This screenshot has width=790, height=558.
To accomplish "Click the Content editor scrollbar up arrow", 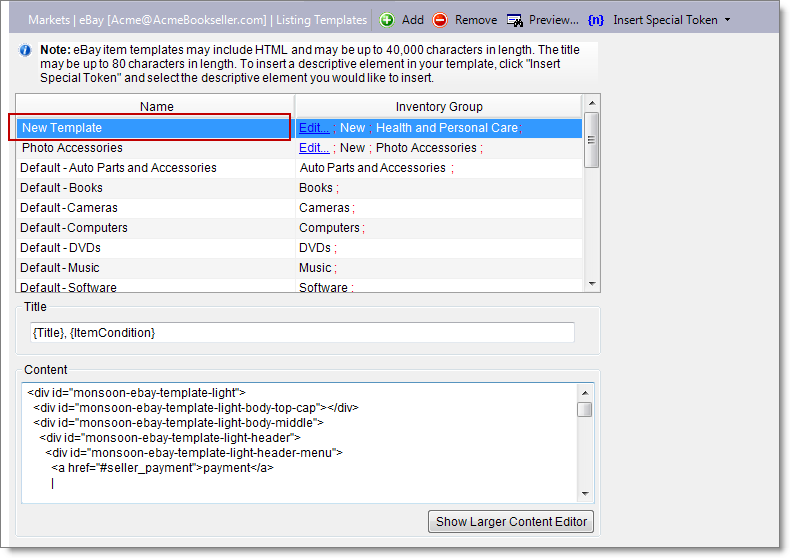I will pyautogui.click(x=585, y=391).
